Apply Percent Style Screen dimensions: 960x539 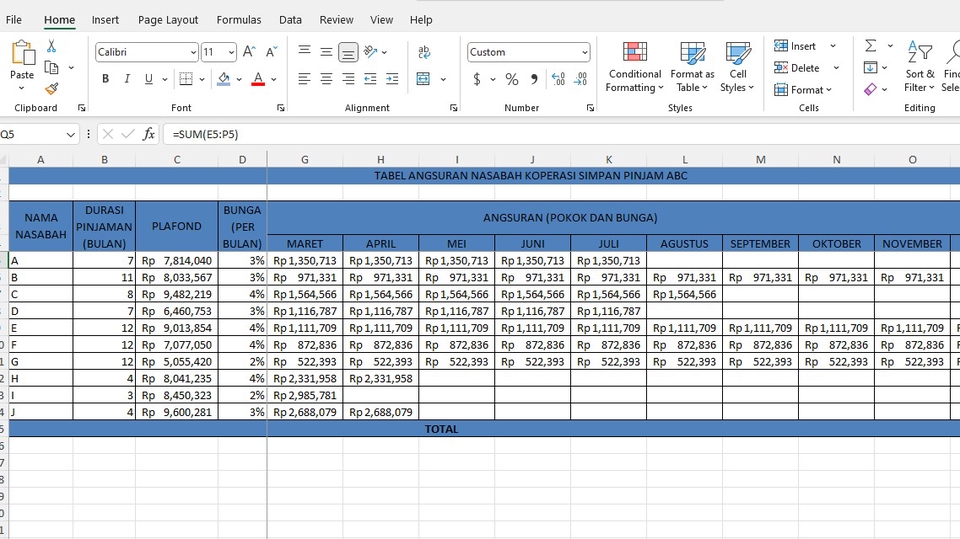512,79
